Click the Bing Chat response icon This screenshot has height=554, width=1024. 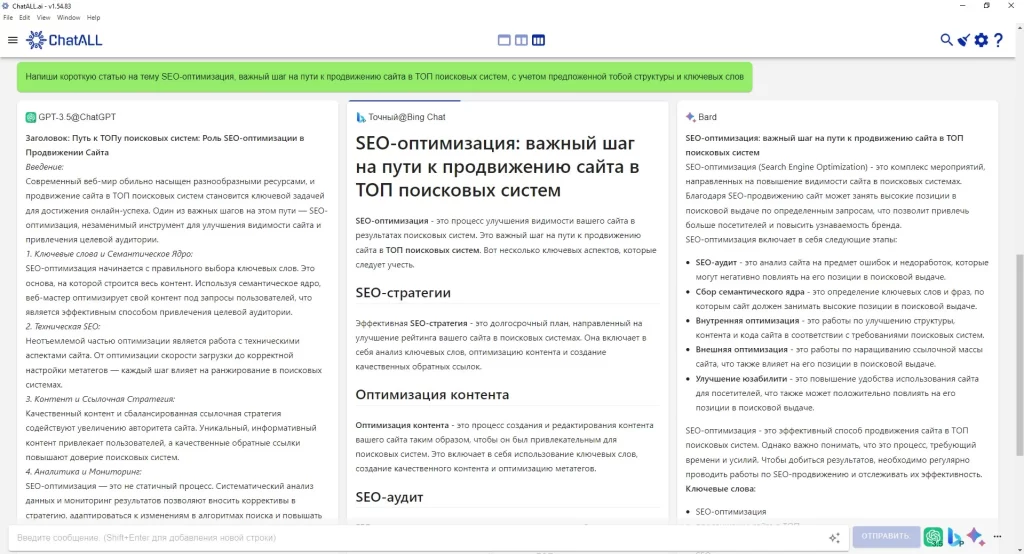[360, 117]
